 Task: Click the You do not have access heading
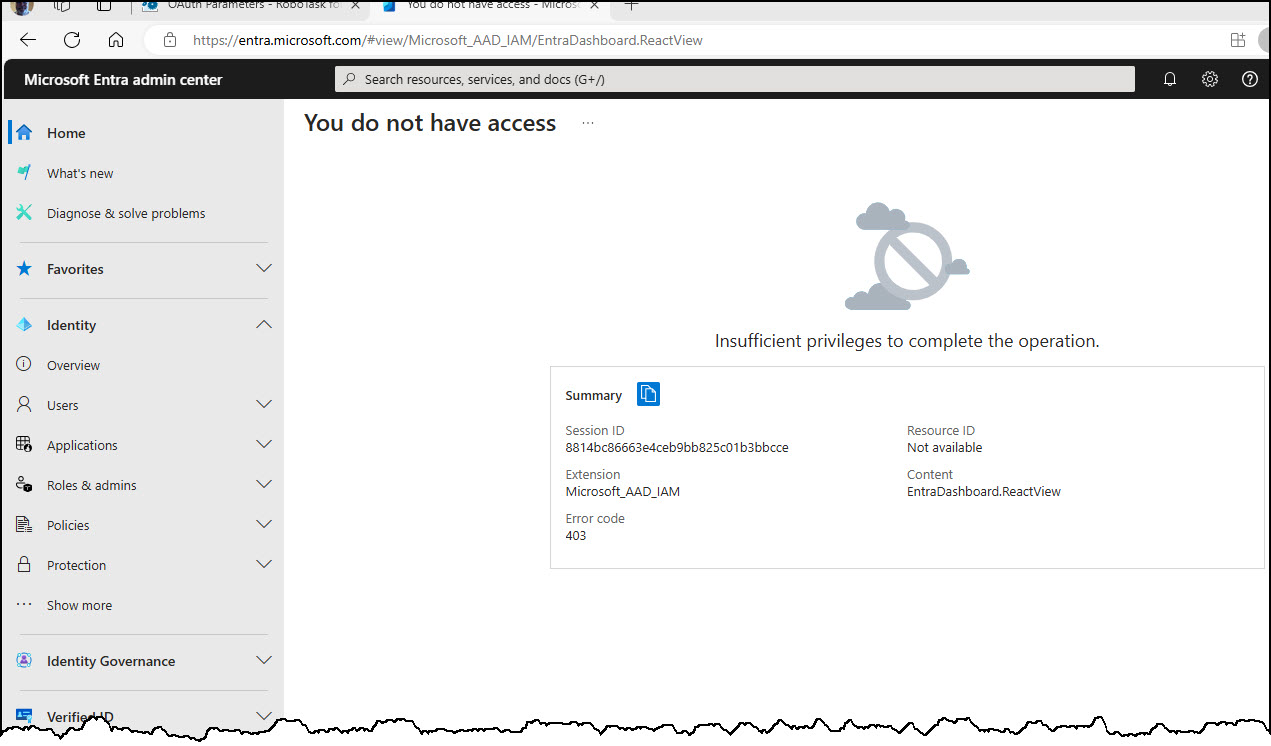430,123
